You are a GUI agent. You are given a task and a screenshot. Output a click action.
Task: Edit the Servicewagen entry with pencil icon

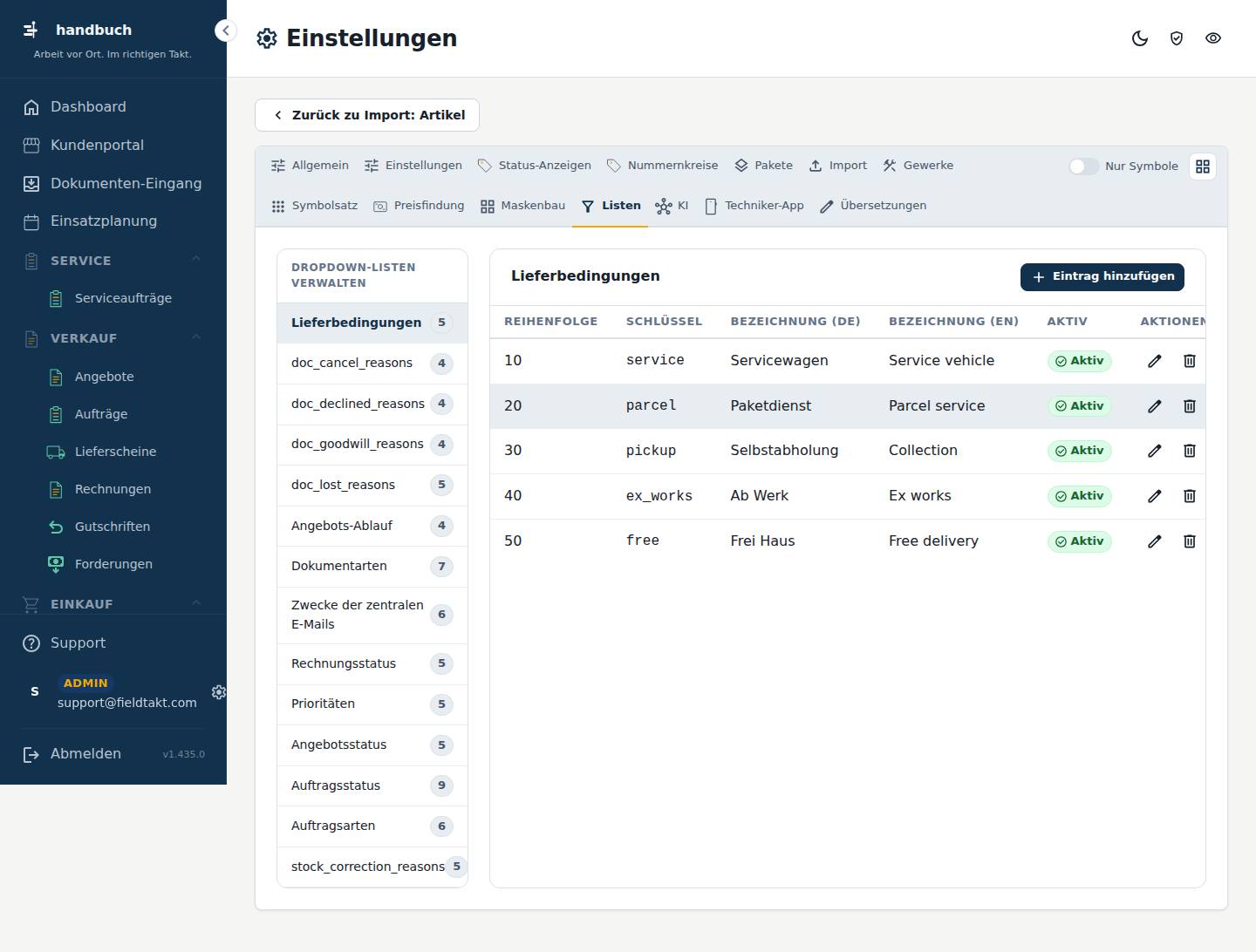pos(1155,361)
